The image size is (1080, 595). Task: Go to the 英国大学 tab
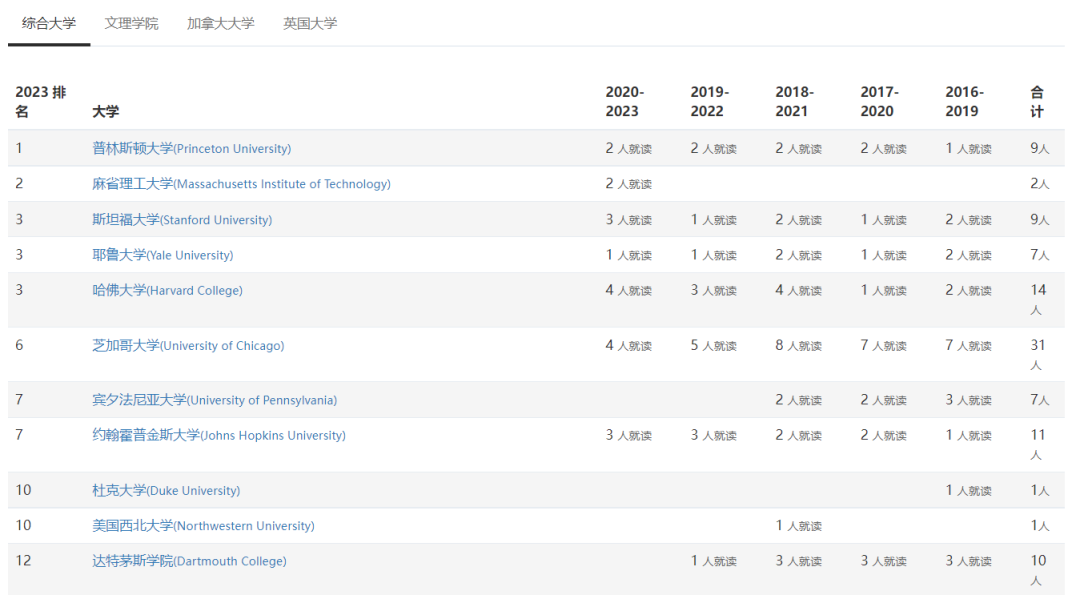[310, 23]
